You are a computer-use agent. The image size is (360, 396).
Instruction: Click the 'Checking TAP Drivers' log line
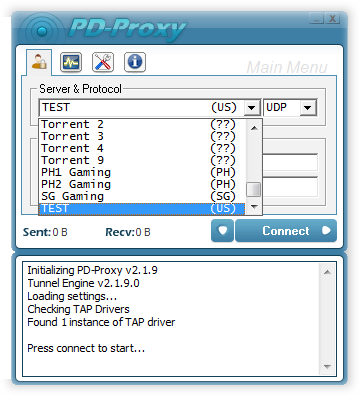click(78, 309)
